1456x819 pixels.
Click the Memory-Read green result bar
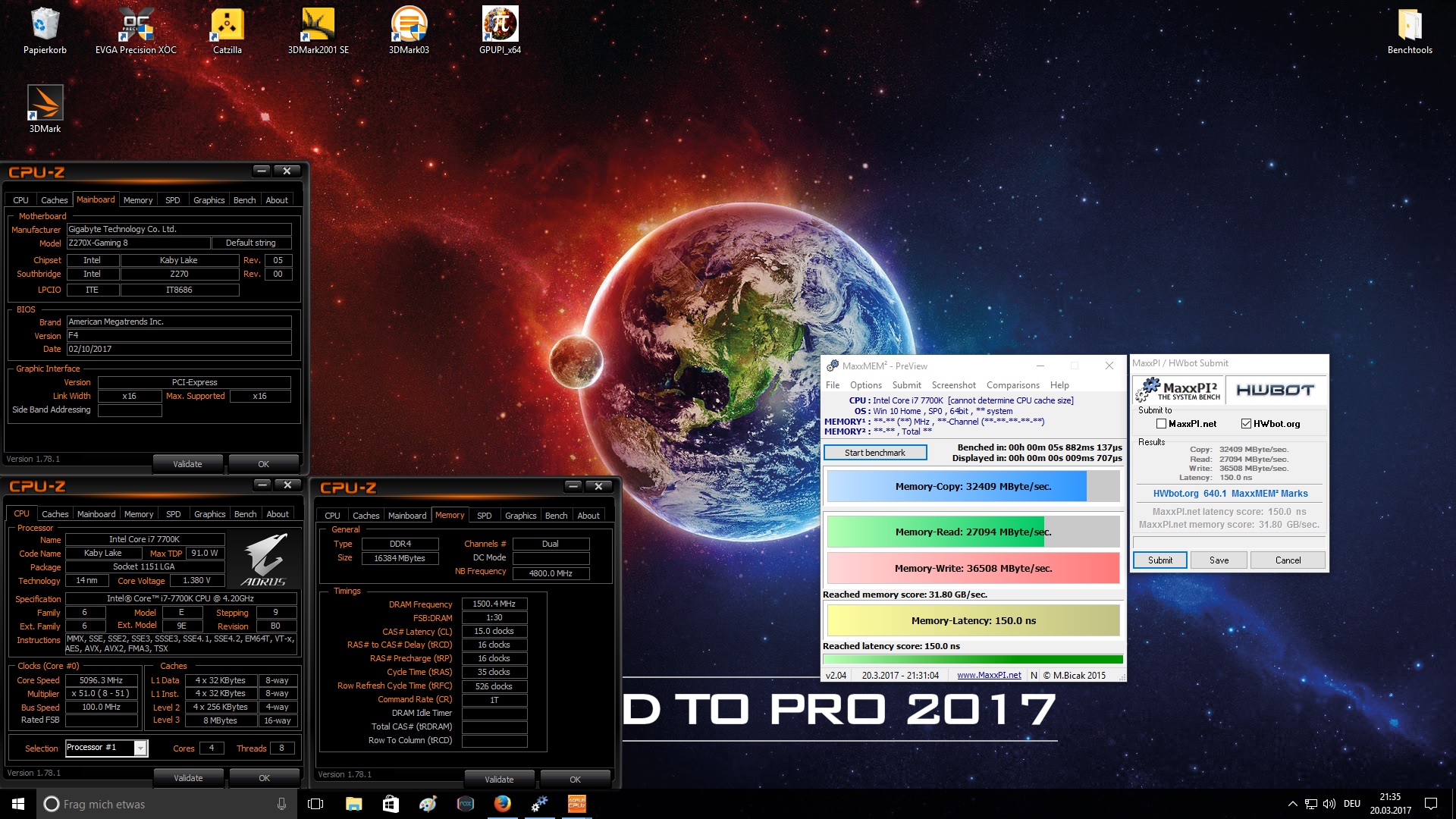coord(973,532)
